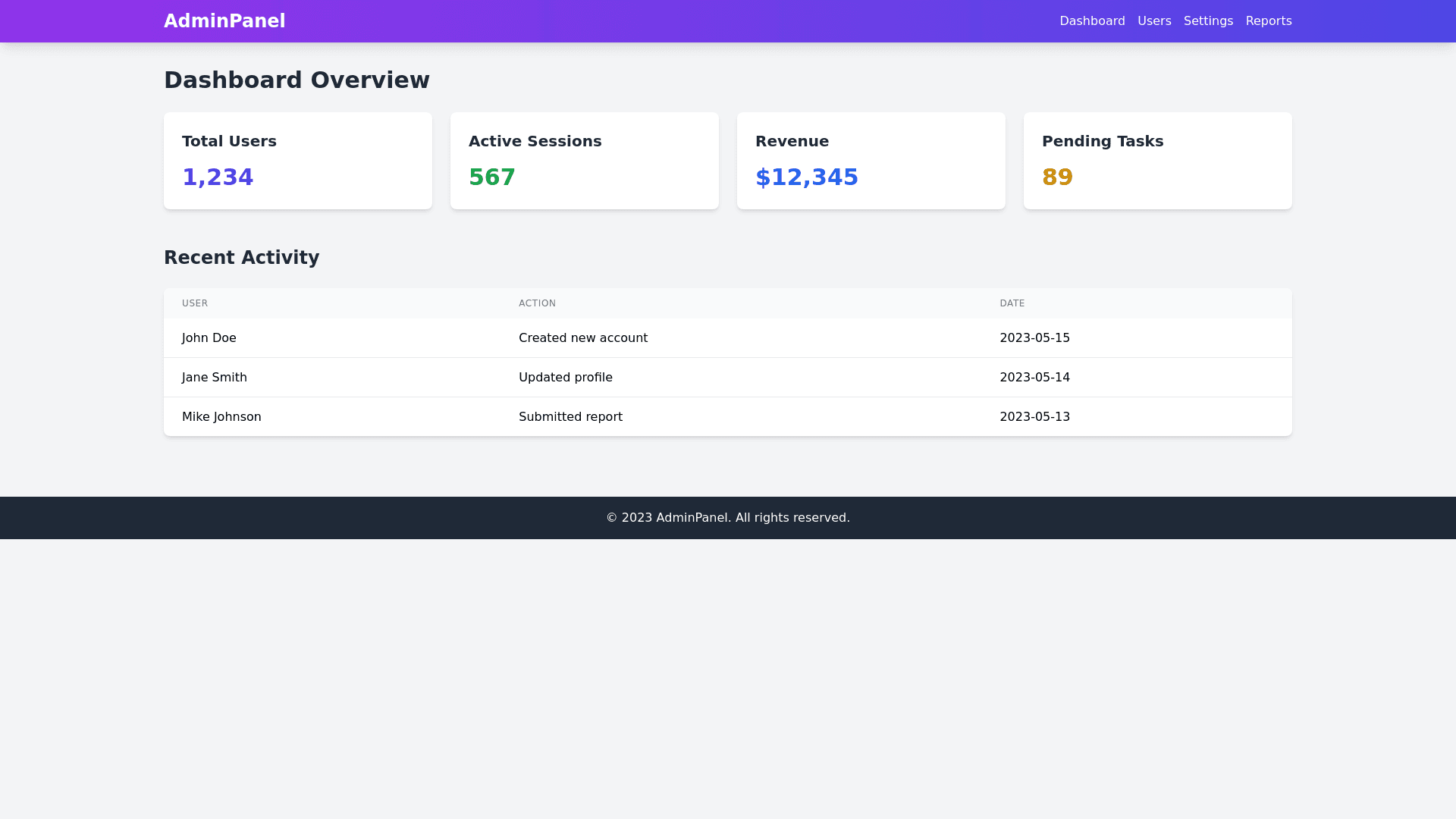Click Mike Johnson in the activity table

(x=221, y=417)
